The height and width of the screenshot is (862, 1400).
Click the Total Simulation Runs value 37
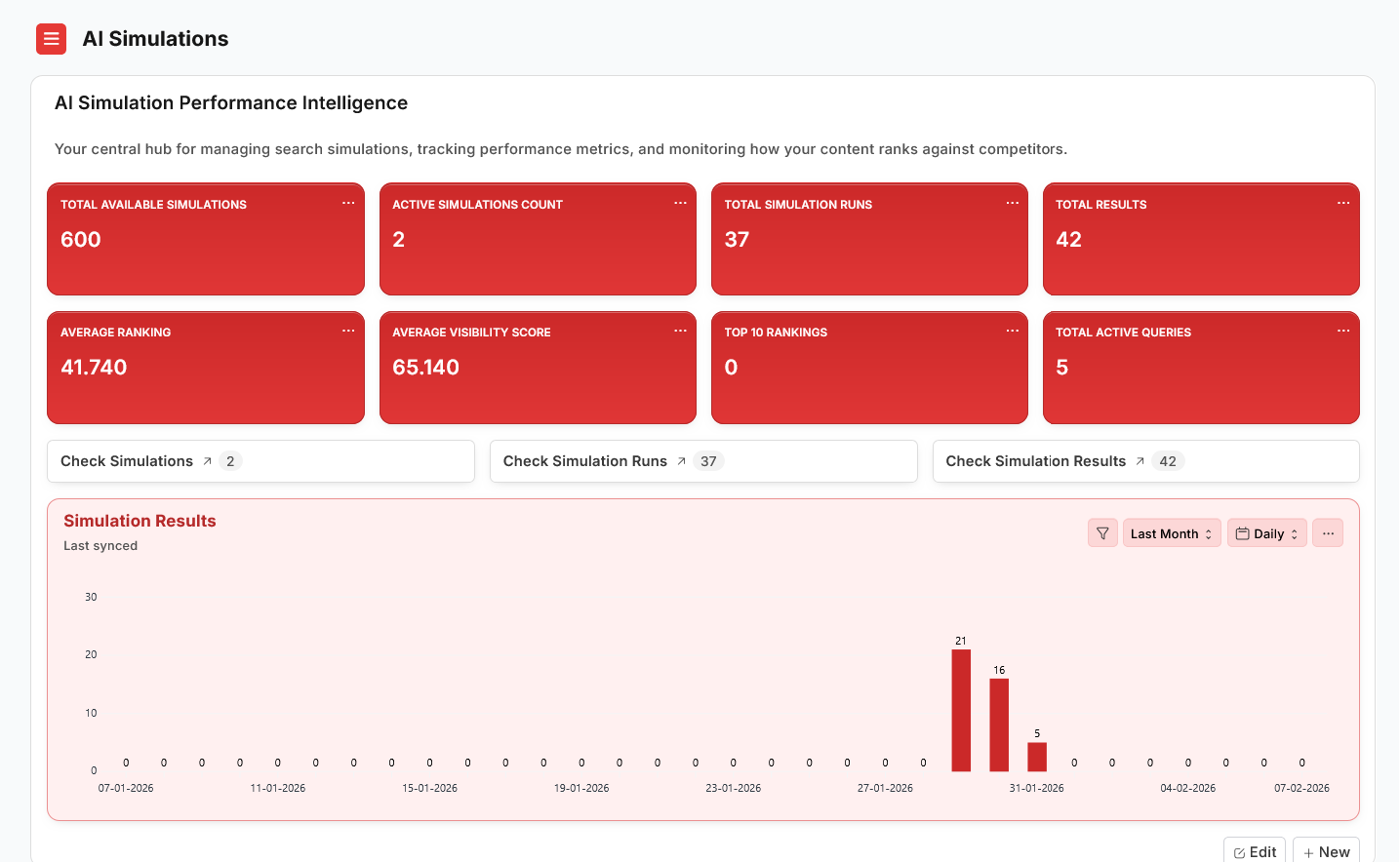pyautogui.click(x=737, y=240)
